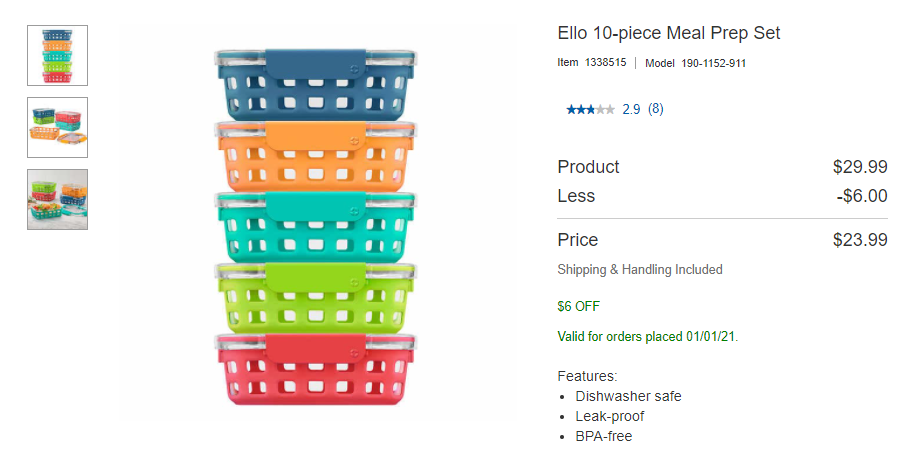Click the green $6 OFF text

(578, 306)
